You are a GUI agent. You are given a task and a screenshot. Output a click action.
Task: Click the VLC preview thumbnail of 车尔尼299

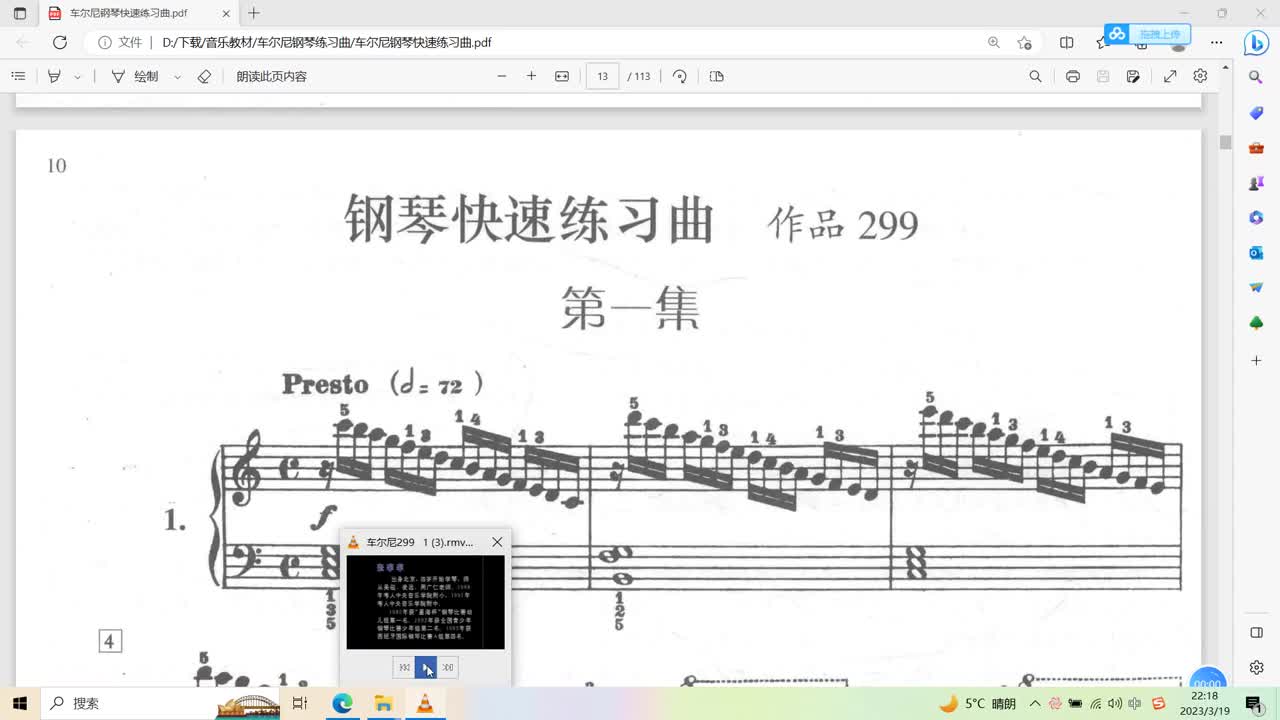(x=426, y=603)
